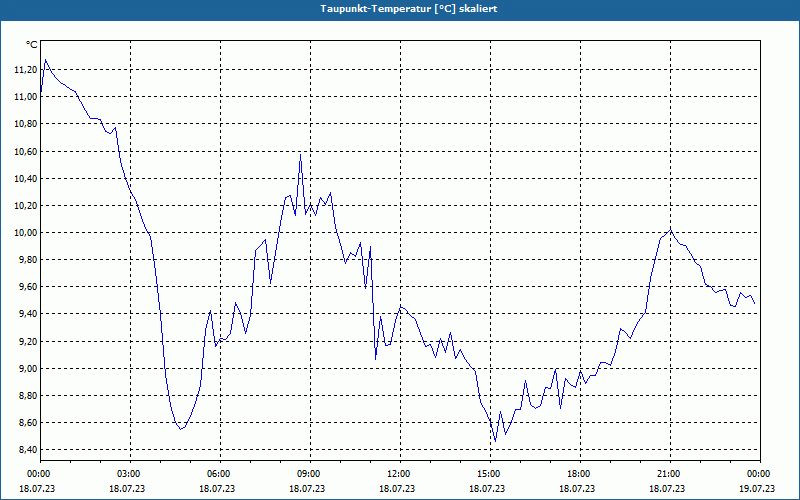
Task: Click the 03:00 time label
Action: coord(130,474)
